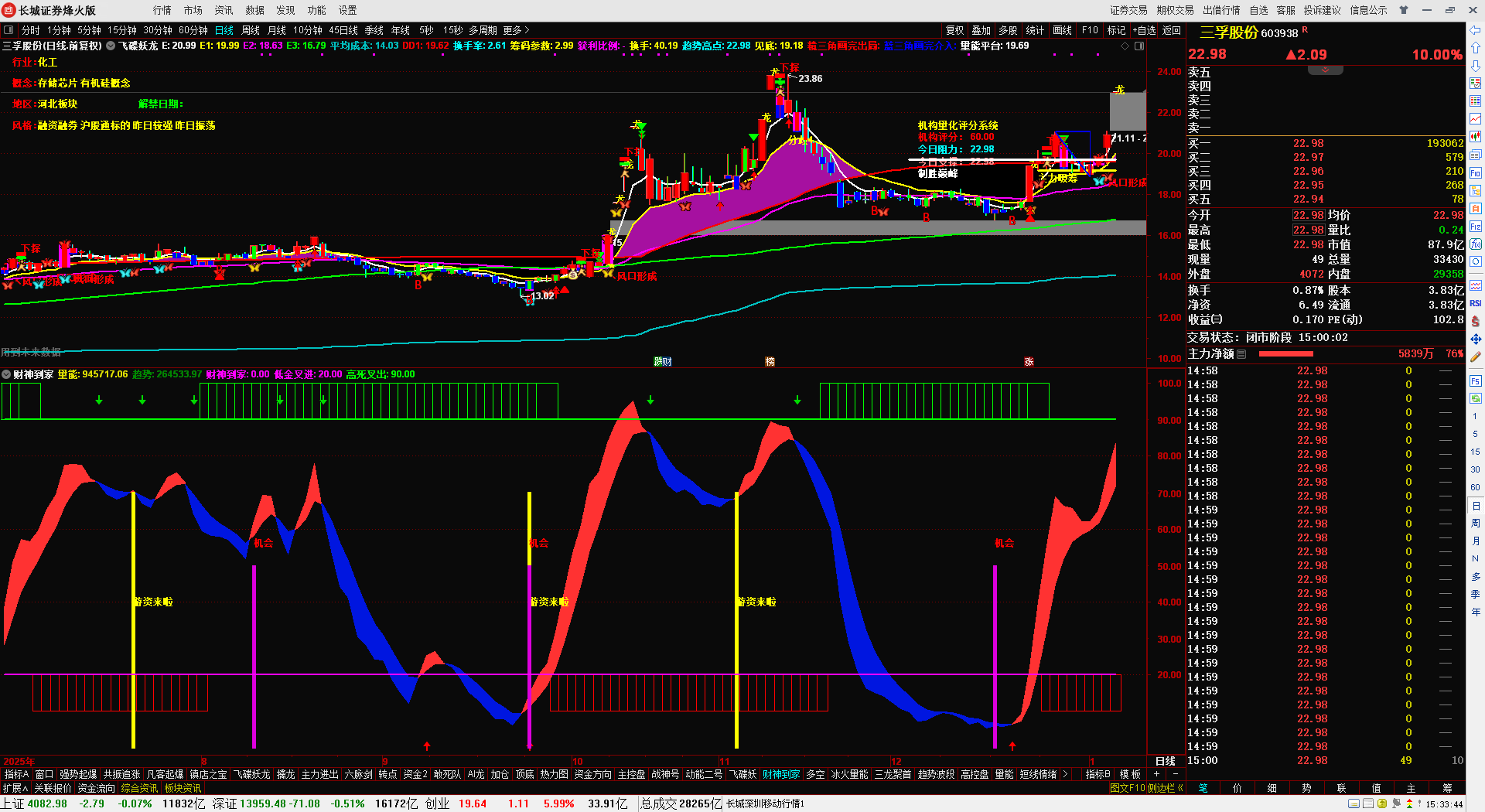This screenshot has height=812, width=1485.
Task: Open the line chart view icon
Action: click(x=1476, y=118)
